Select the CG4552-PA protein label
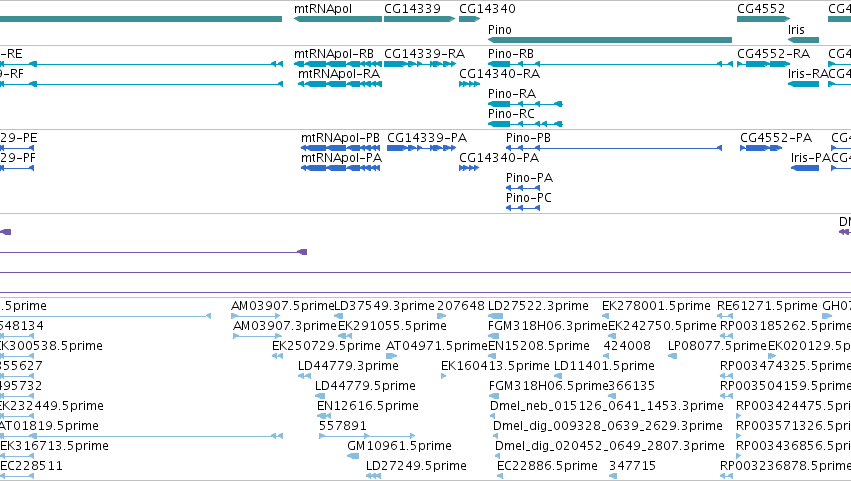851x481 pixels. coord(776,138)
